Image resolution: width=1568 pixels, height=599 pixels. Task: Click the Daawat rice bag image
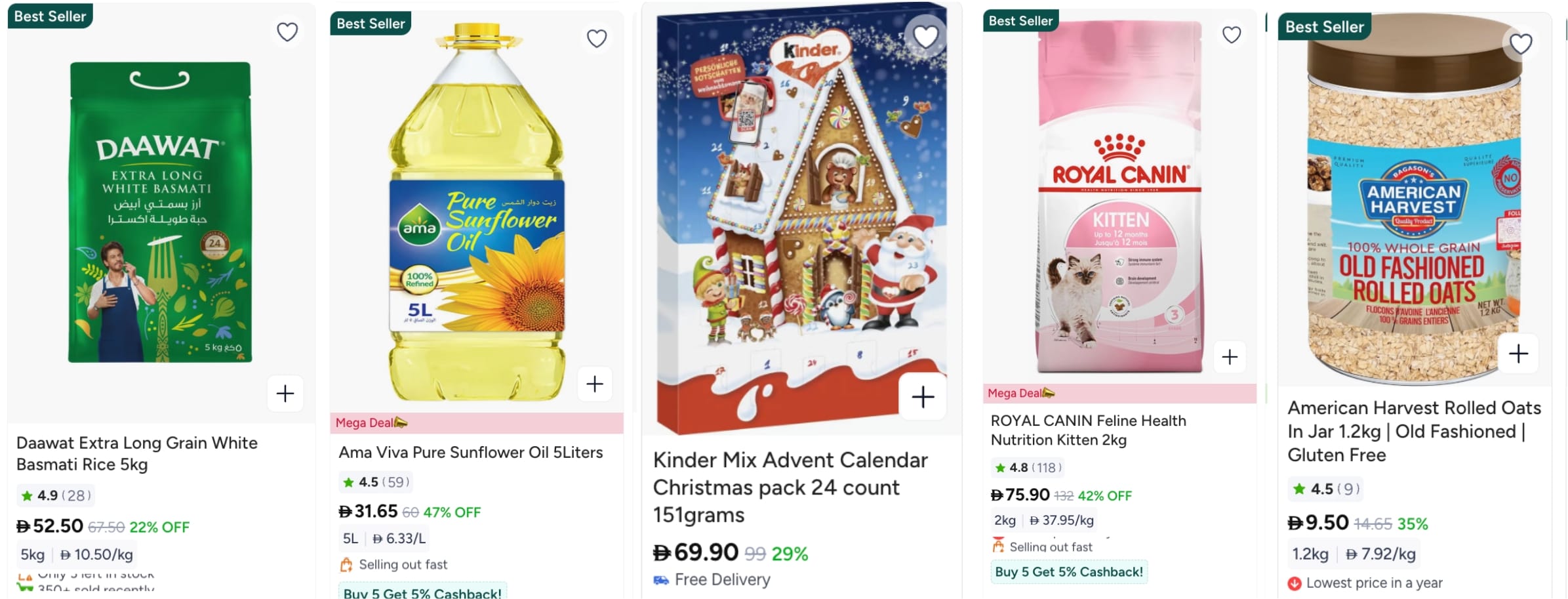(160, 212)
